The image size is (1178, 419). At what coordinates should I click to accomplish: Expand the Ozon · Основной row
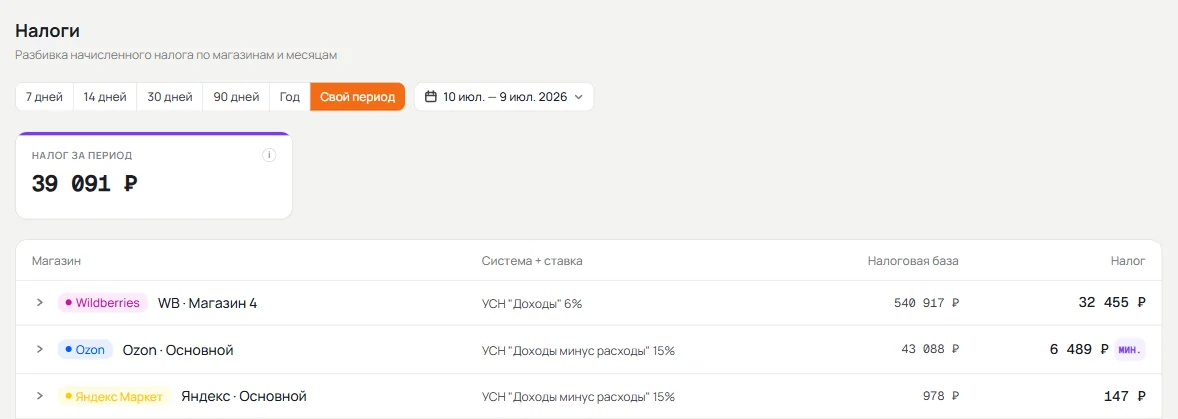(40, 349)
